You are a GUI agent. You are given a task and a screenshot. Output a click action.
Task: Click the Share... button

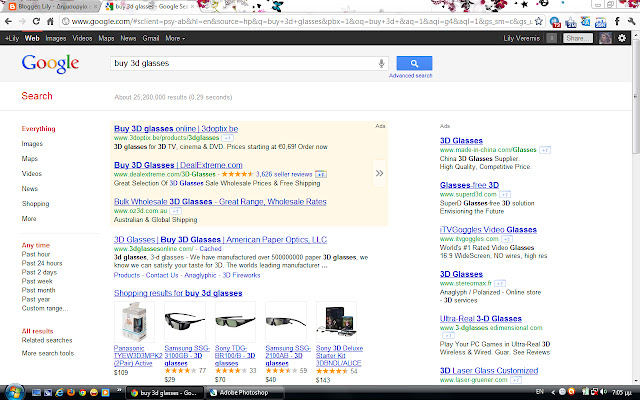click(x=578, y=38)
